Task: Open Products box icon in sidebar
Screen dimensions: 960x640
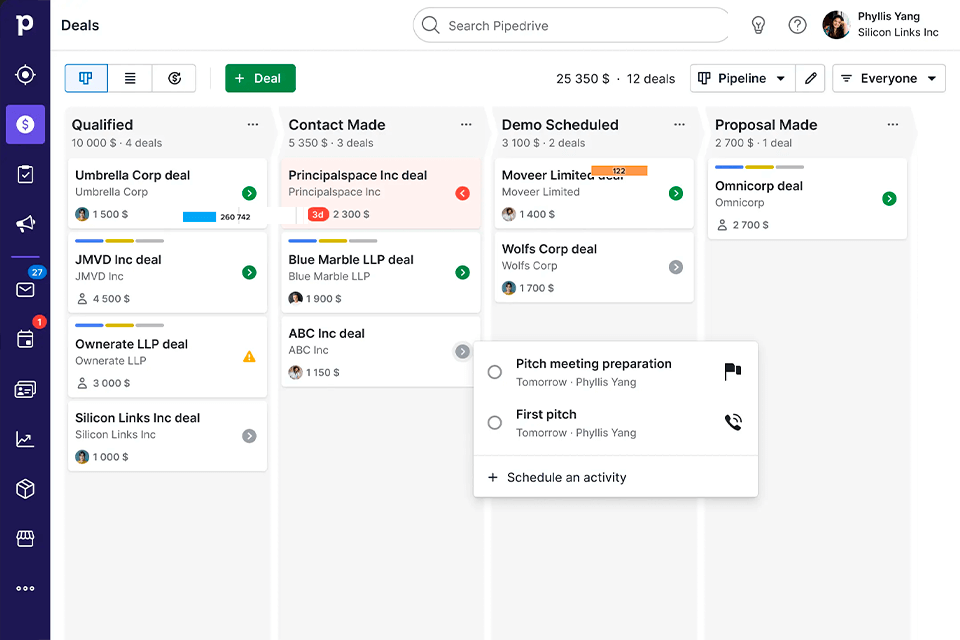Action: [x=25, y=489]
